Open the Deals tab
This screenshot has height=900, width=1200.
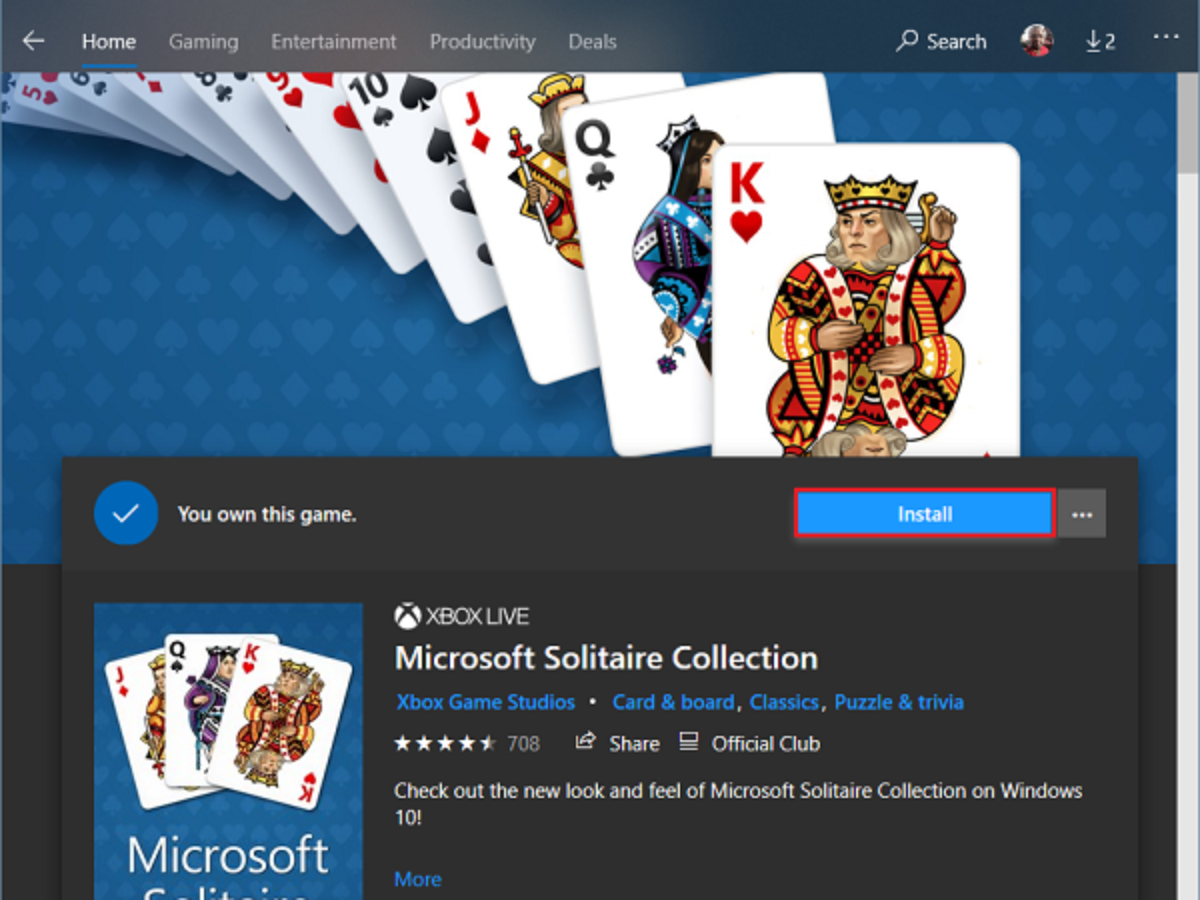[592, 42]
